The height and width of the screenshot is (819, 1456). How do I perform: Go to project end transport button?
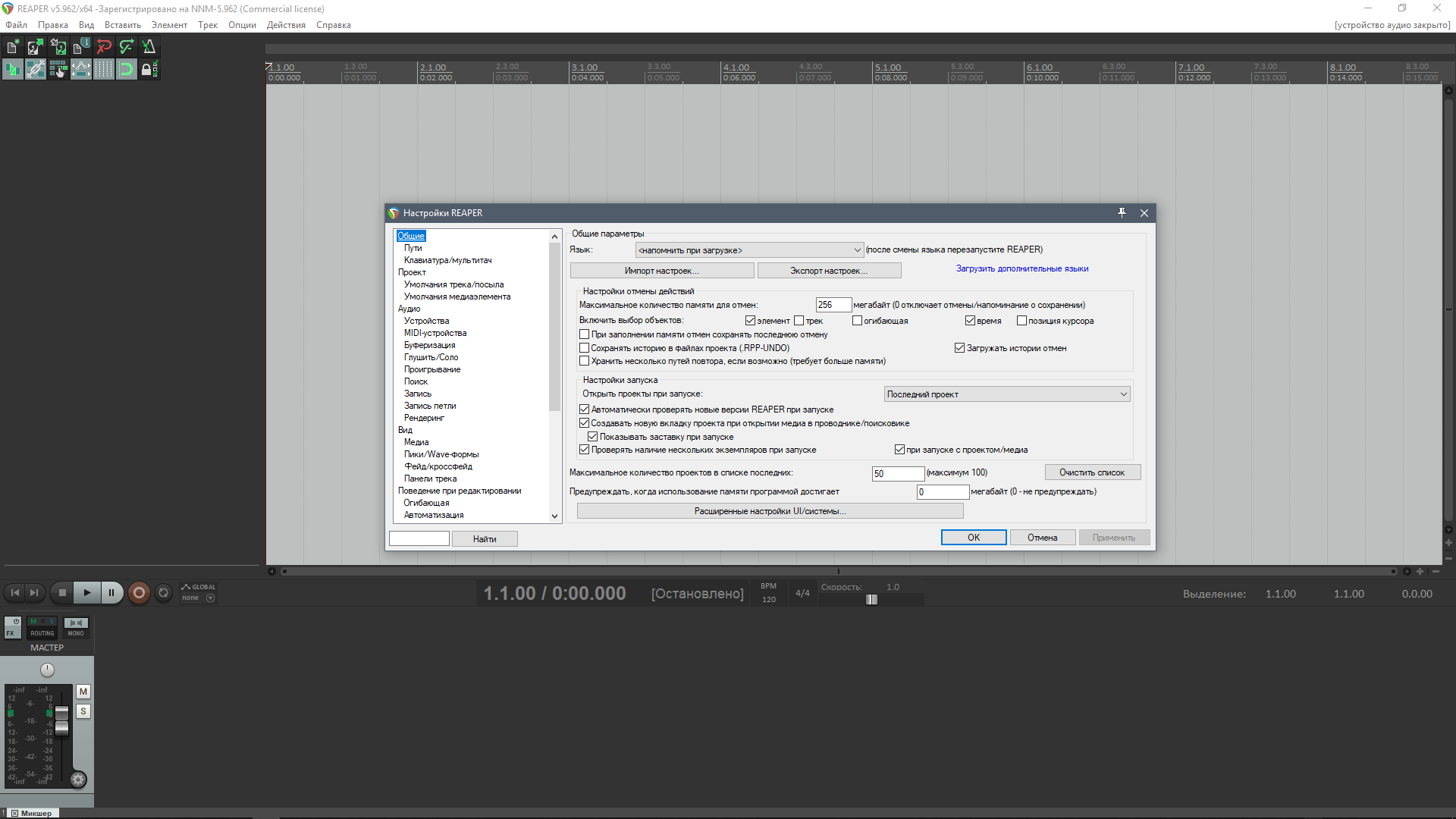click(x=34, y=593)
